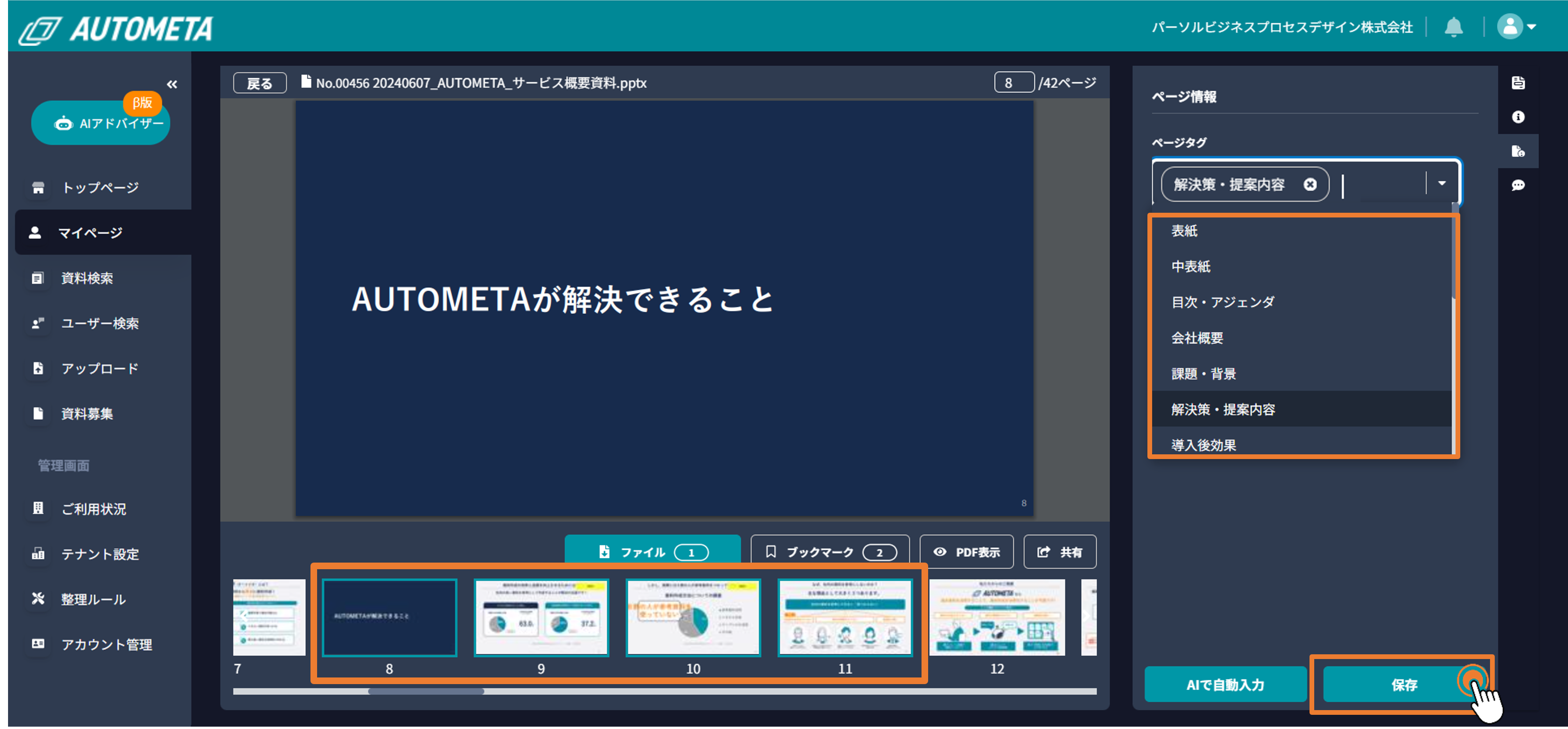Choose 解決策・提案内容 in the tag list
This screenshot has width=1568, height=729.
1301,409
